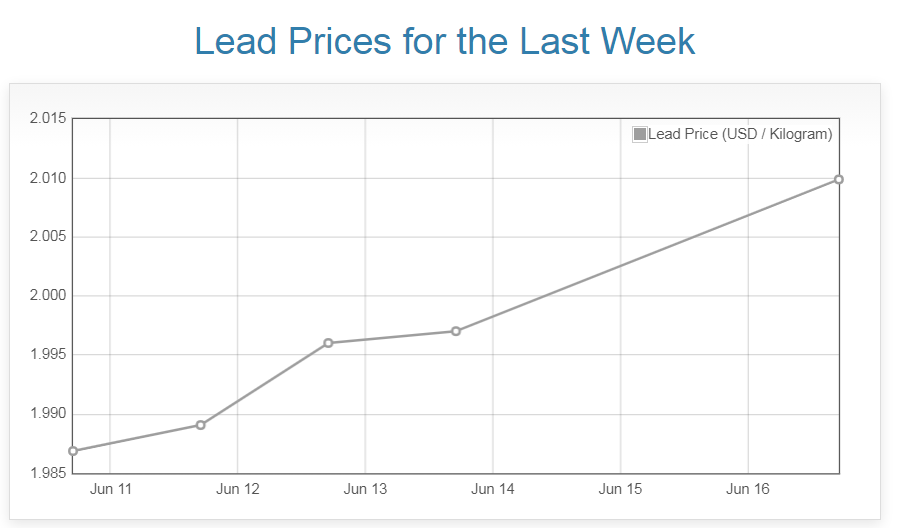The width and height of the screenshot is (899, 528).
Task: Select the data point at 1.996
Action: [x=328, y=343]
